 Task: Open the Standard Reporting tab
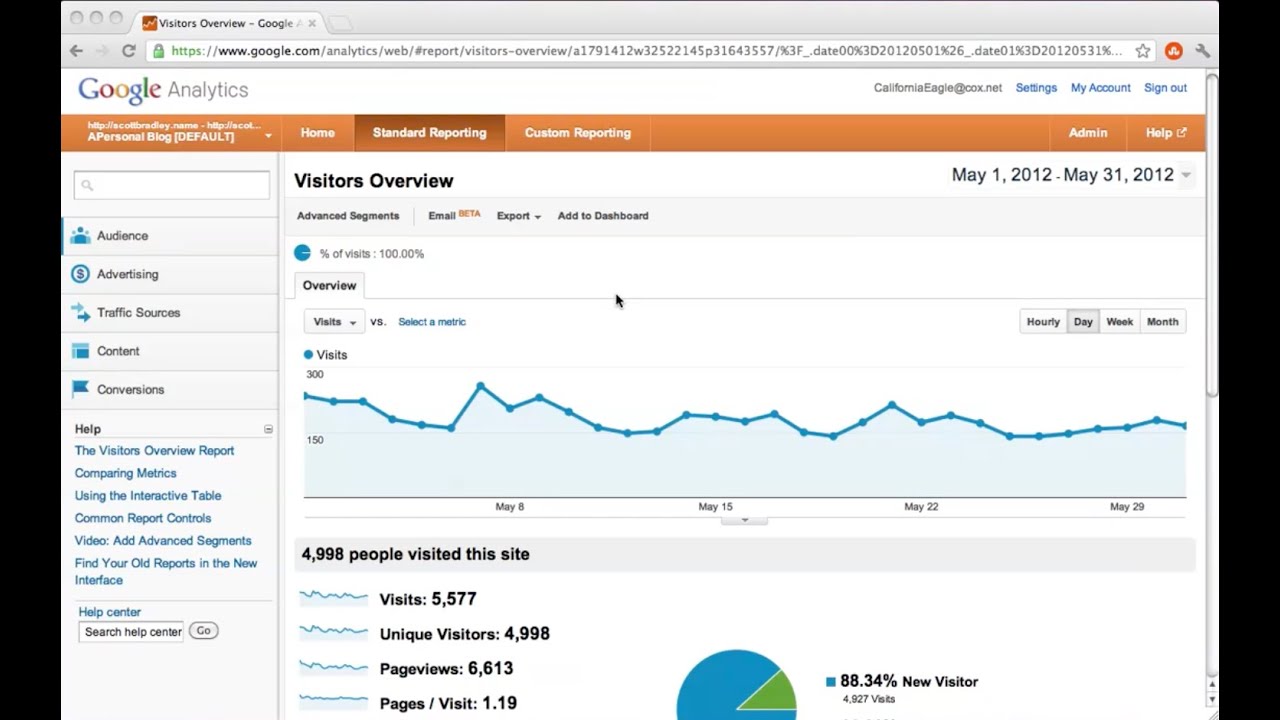(429, 133)
